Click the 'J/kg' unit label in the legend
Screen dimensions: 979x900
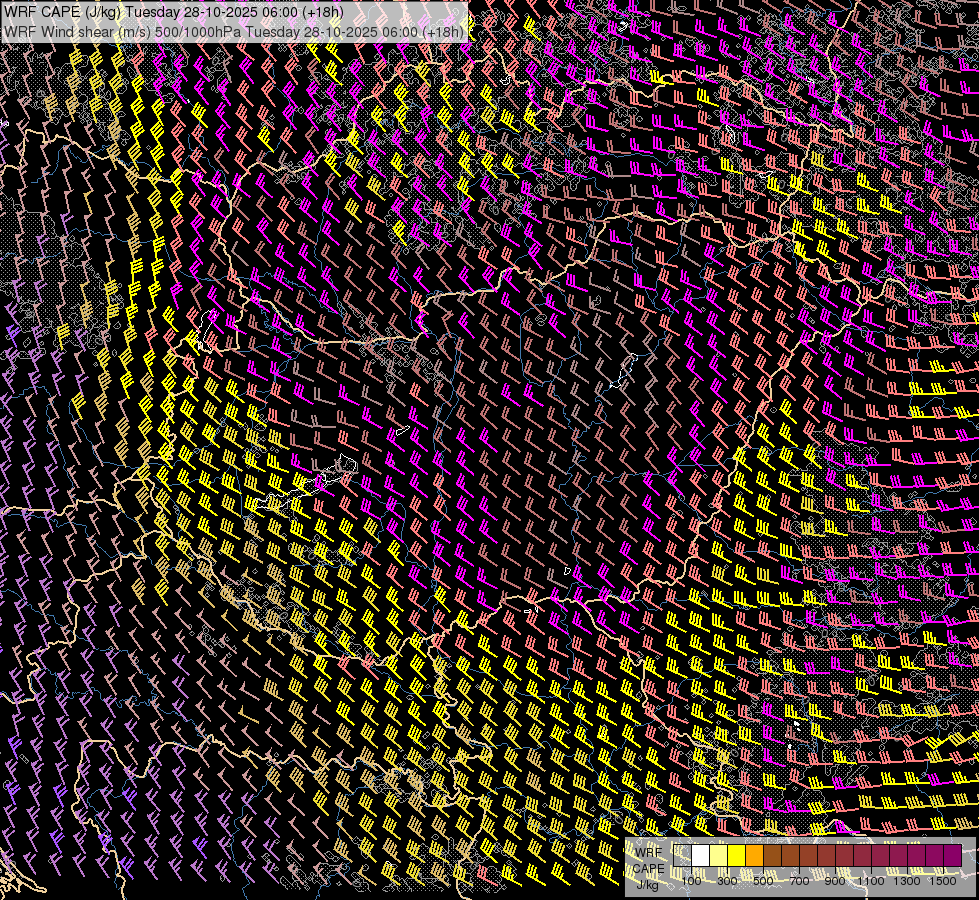[x=648, y=886]
